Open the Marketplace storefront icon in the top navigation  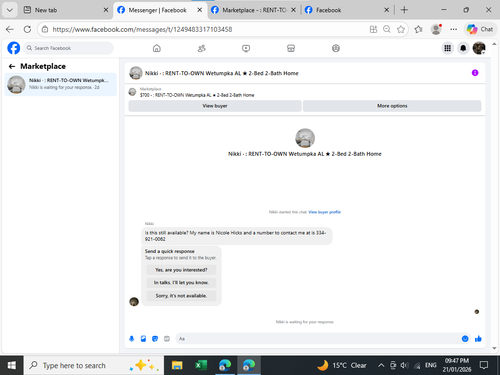[x=291, y=48]
